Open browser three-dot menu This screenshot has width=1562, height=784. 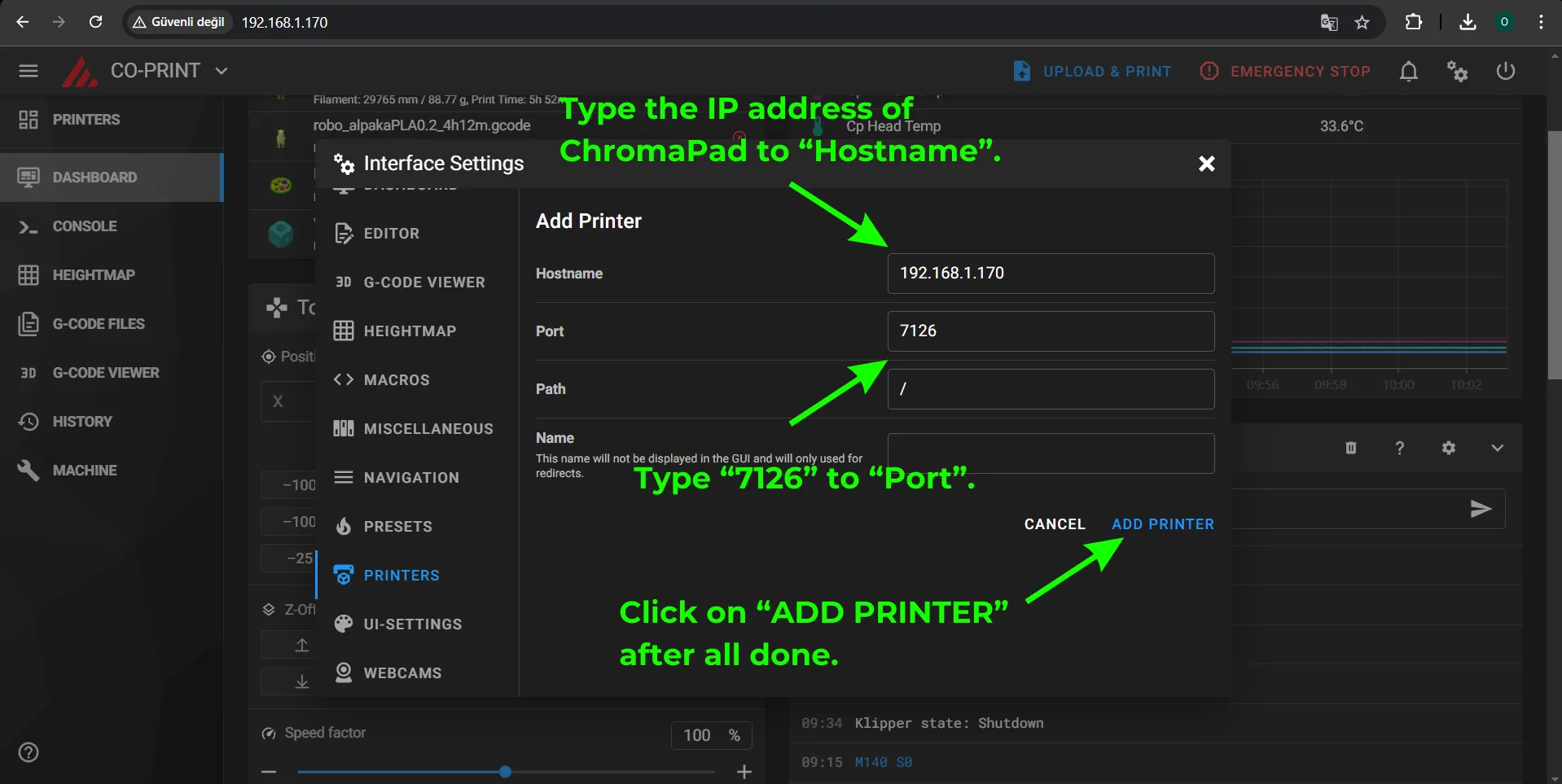[1541, 22]
